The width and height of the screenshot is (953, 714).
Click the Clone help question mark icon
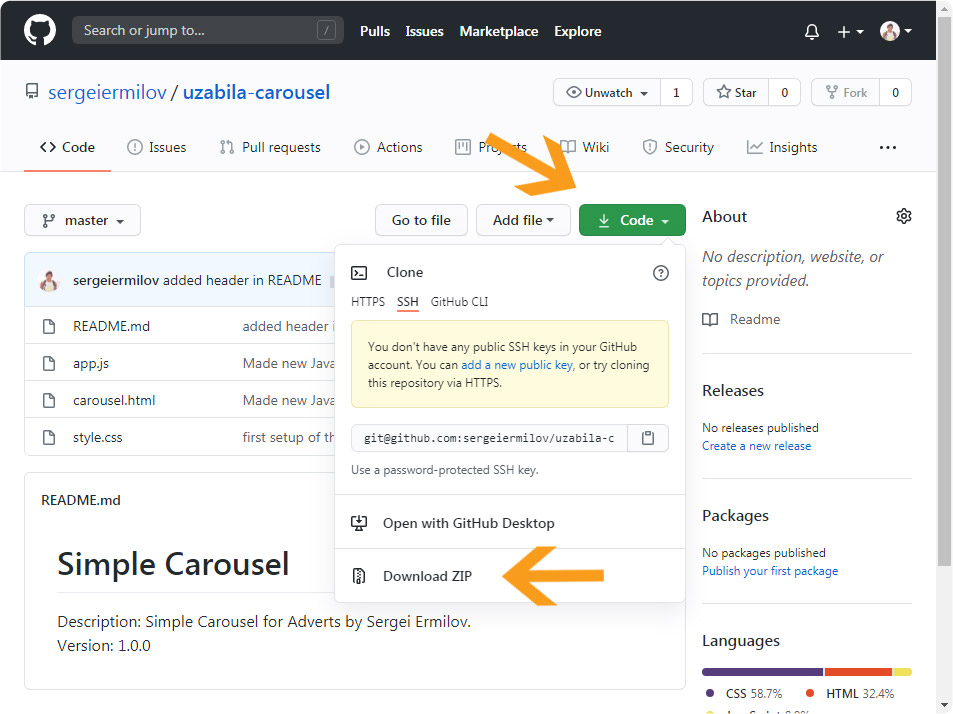click(x=660, y=273)
